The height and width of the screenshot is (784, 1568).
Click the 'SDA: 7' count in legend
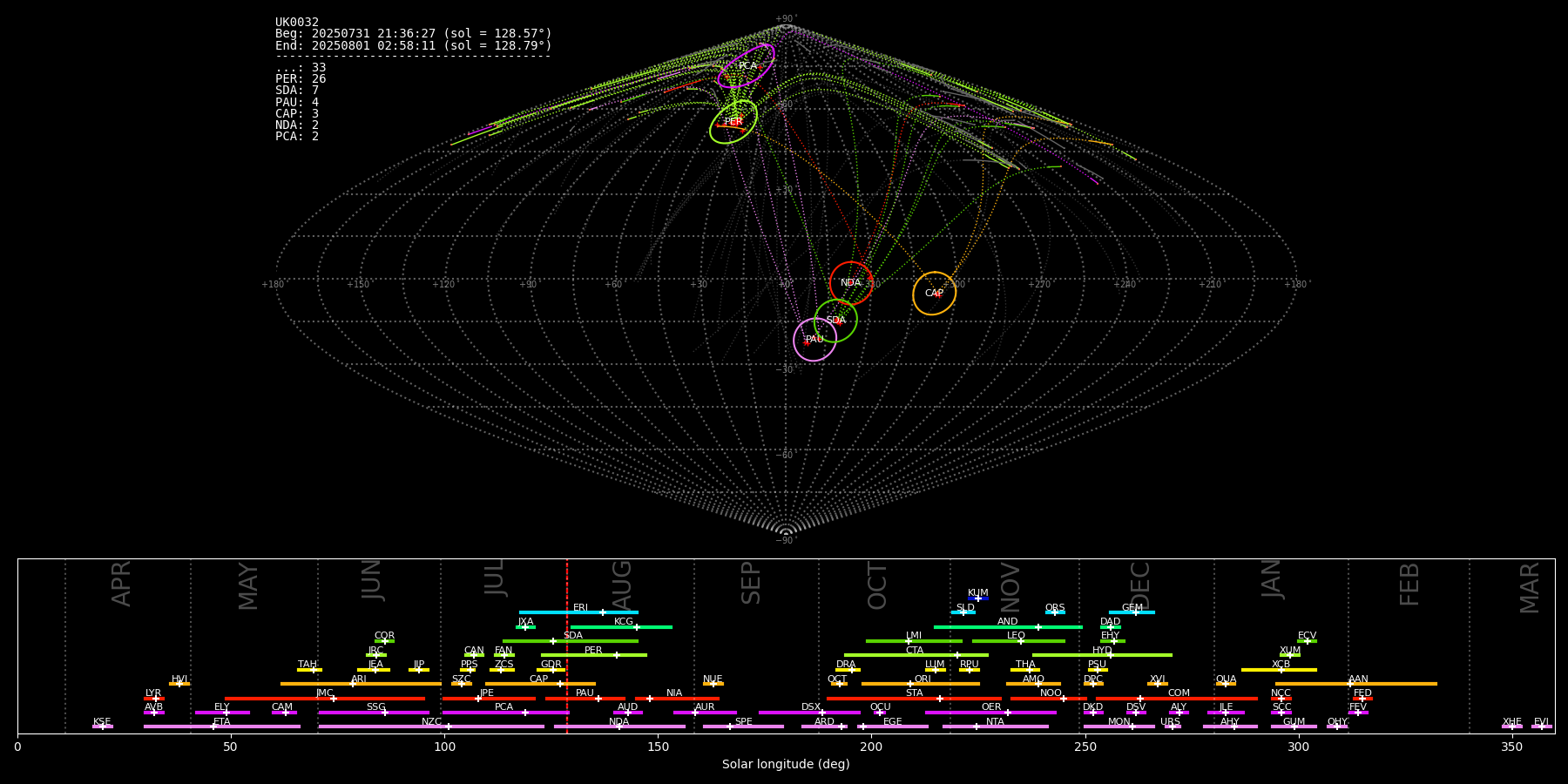click(297, 91)
